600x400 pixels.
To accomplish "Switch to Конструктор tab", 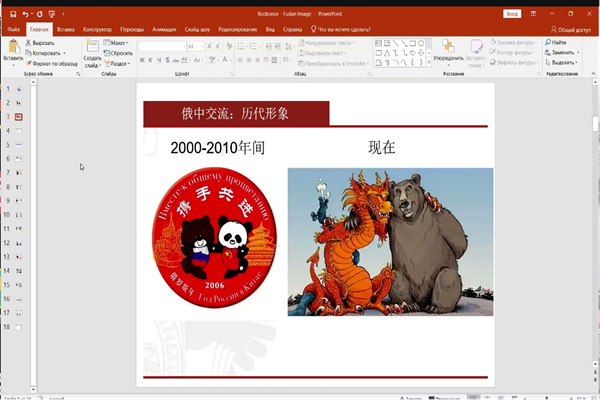I will click(x=97, y=29).
